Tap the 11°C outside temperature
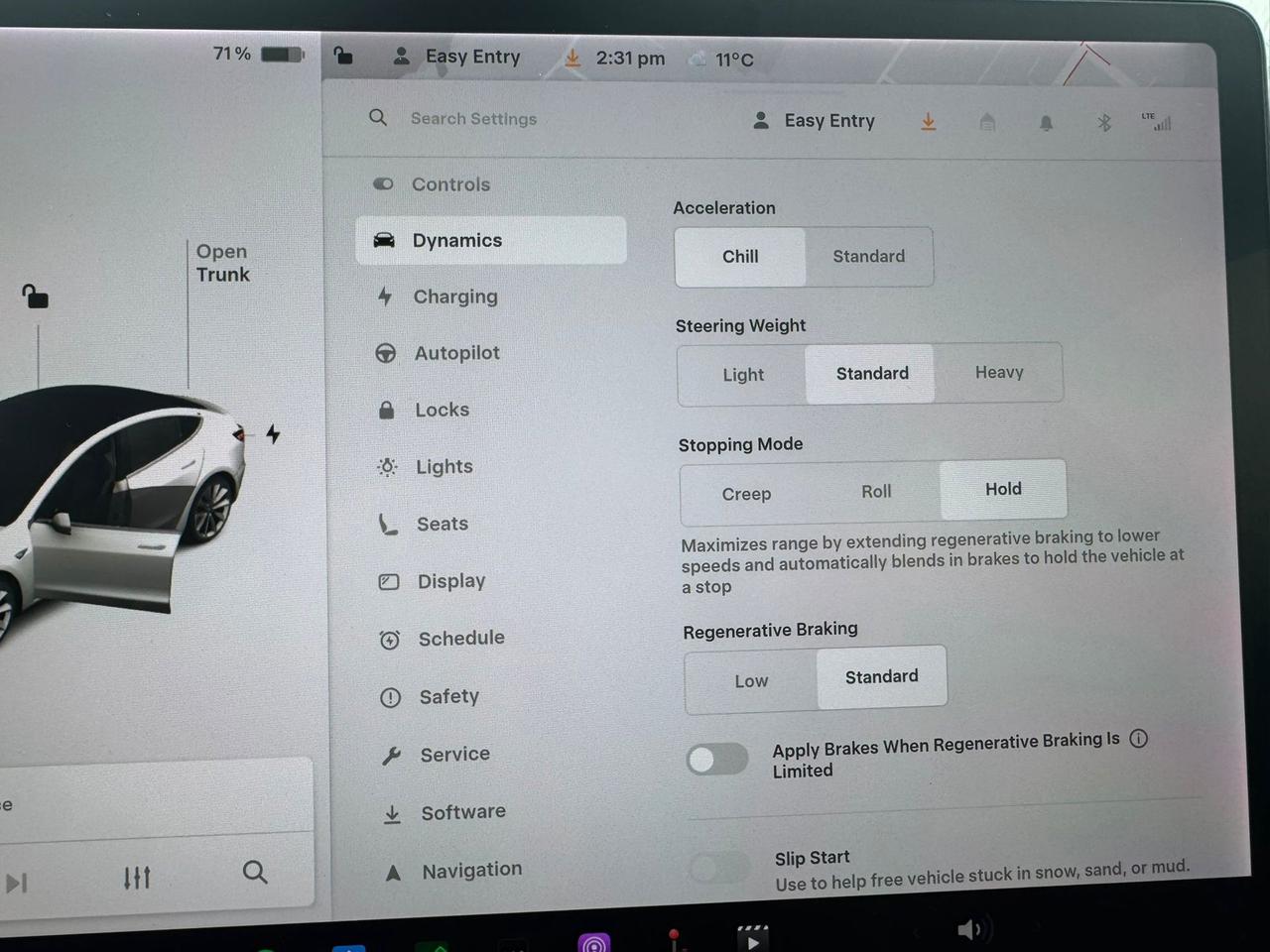Screen dimensions: 1270x952 (734, 60)
